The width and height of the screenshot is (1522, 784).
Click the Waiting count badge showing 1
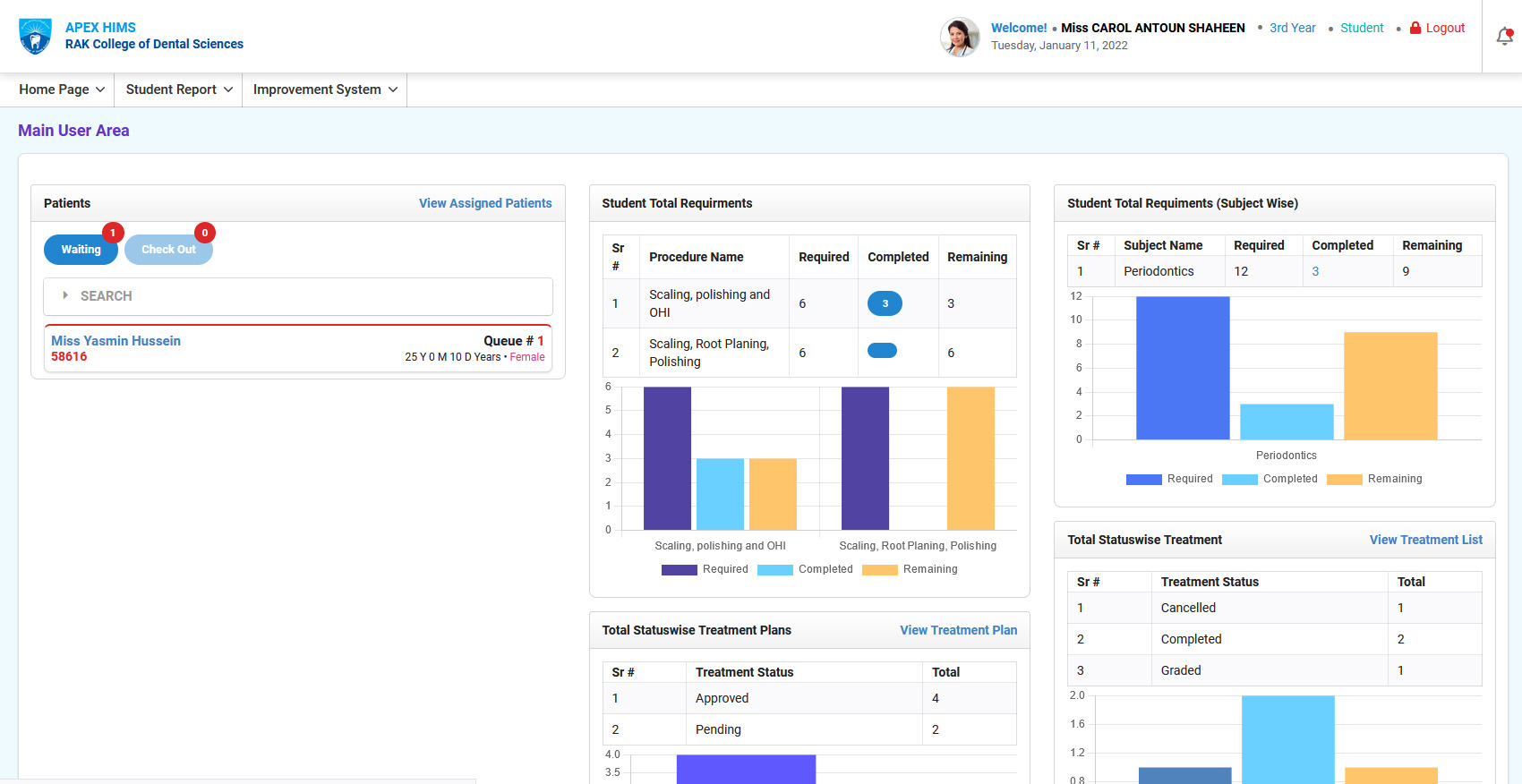pyautogui.click(x=113, y=233)
